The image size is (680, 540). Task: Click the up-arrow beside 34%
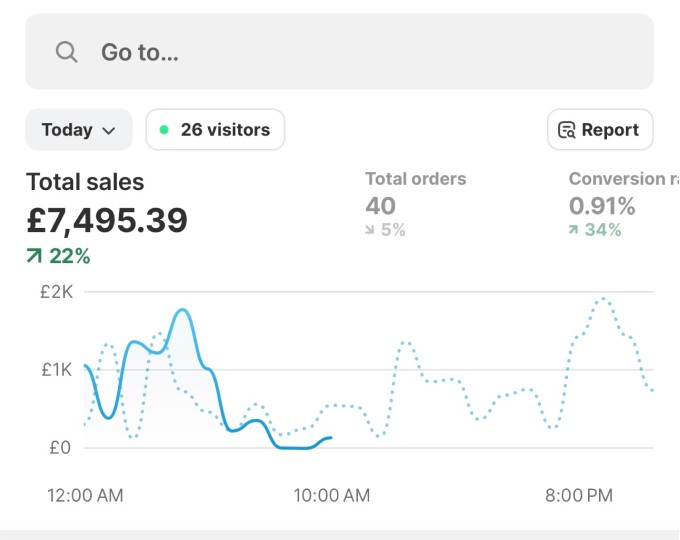[573, 229]
